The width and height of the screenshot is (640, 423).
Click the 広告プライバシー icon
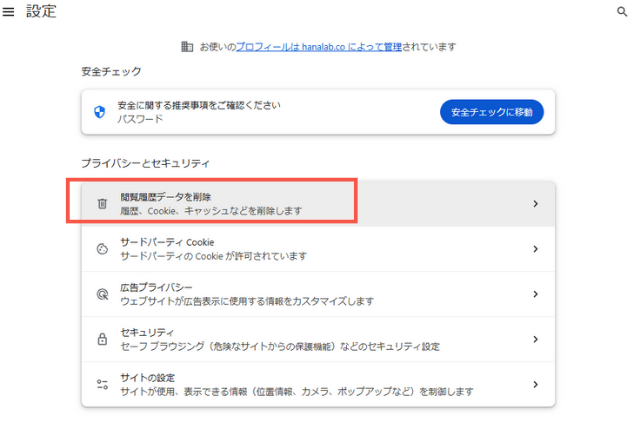click(x=101, y=294)
